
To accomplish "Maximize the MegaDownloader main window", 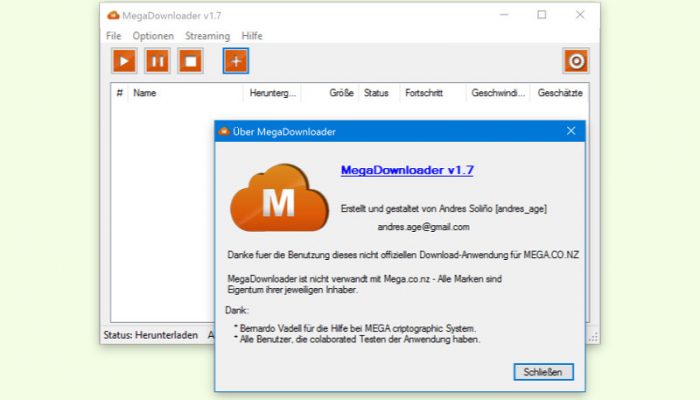I will (542, 15).
